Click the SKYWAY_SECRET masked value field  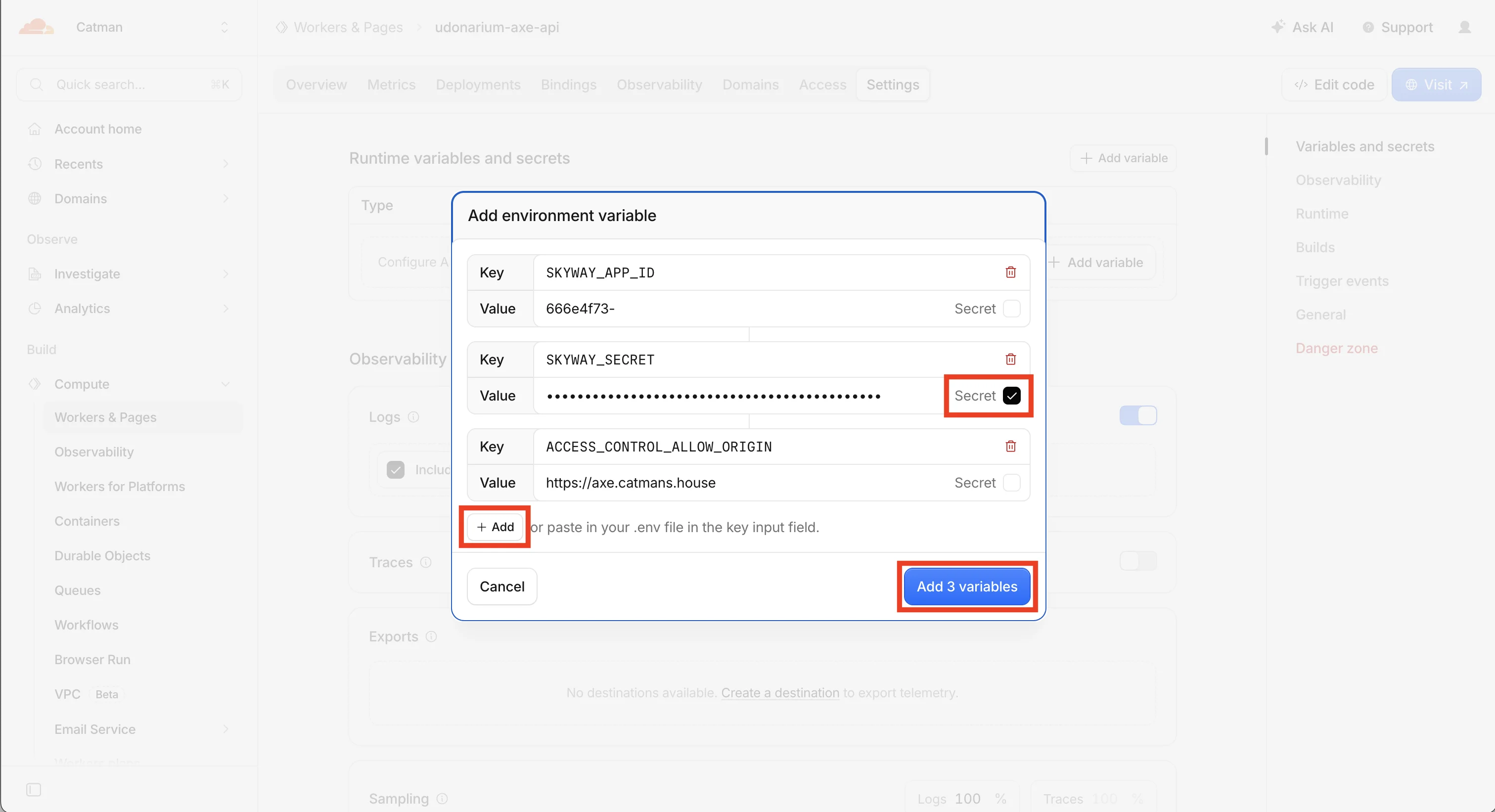740,396
